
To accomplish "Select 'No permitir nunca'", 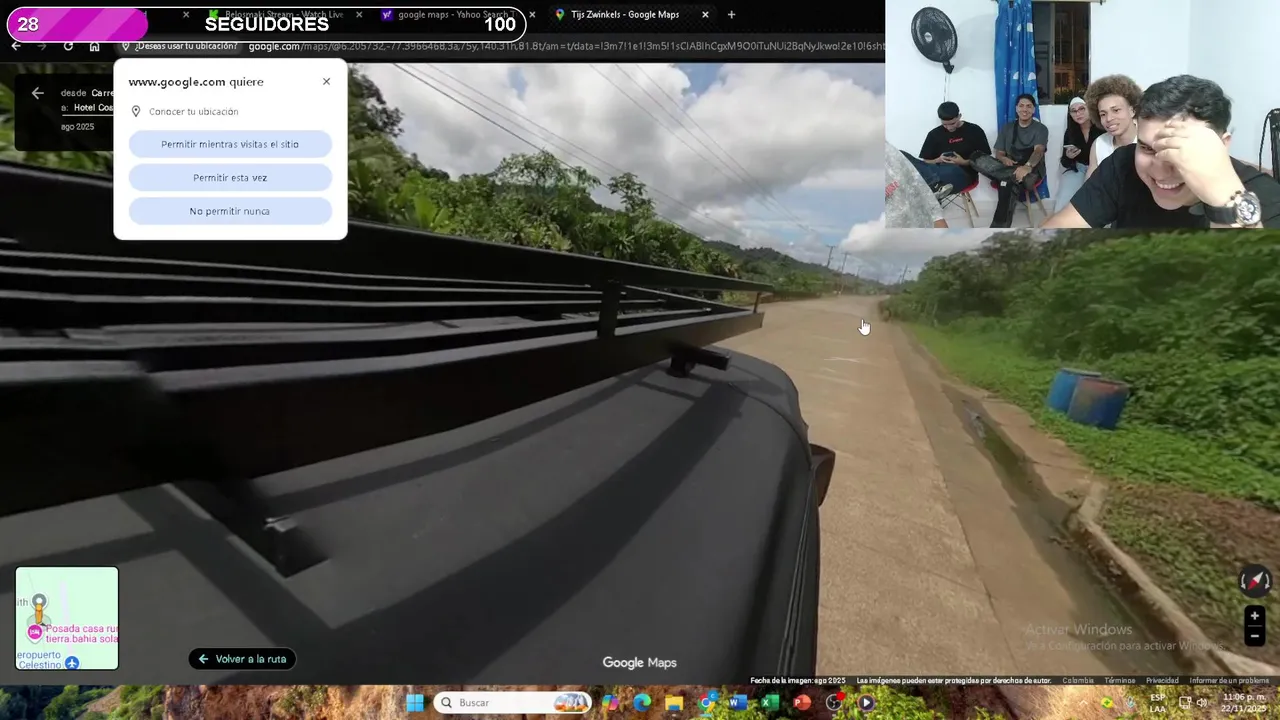I will point(230,211).
